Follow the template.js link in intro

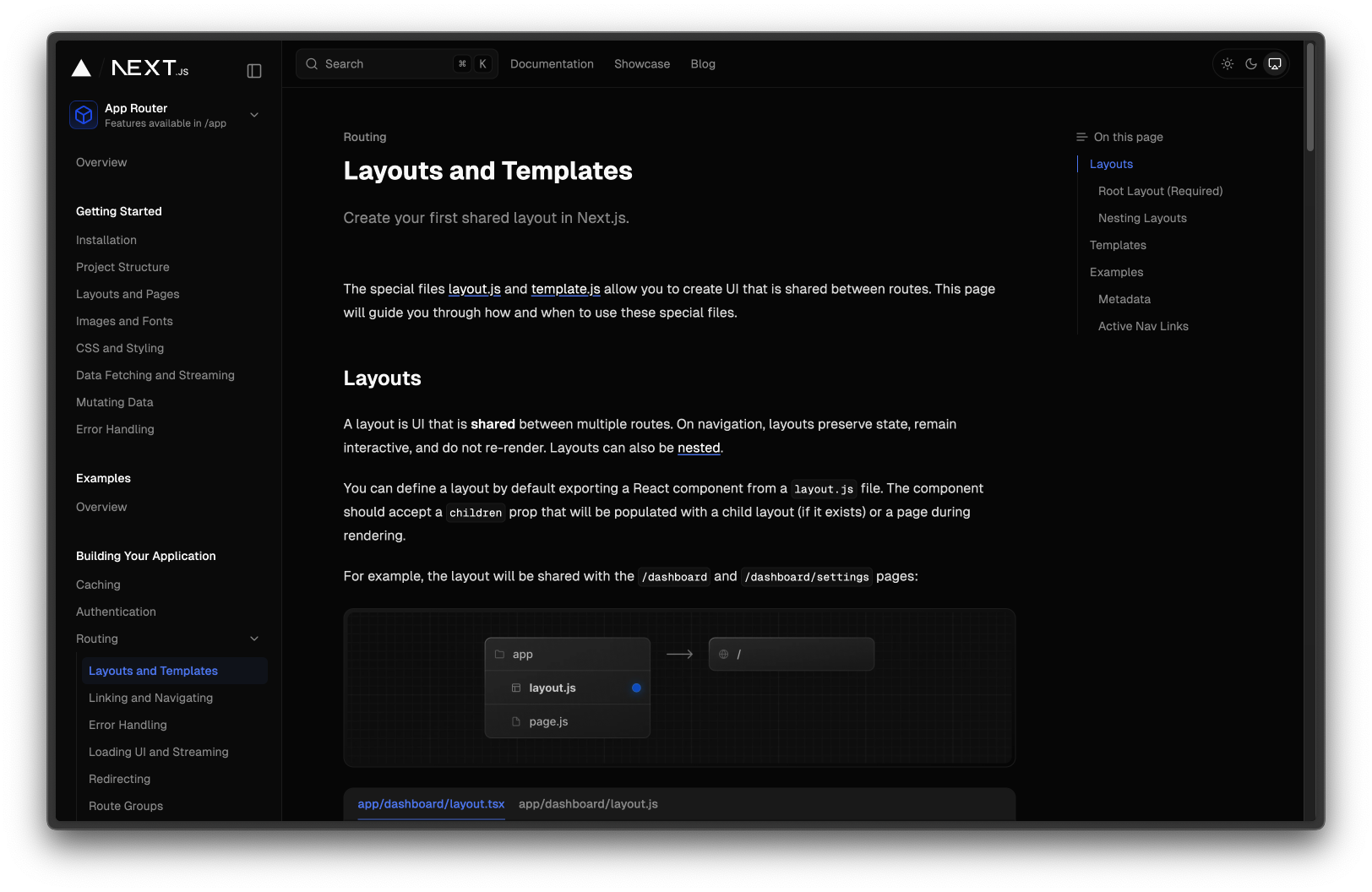[565, 289]
